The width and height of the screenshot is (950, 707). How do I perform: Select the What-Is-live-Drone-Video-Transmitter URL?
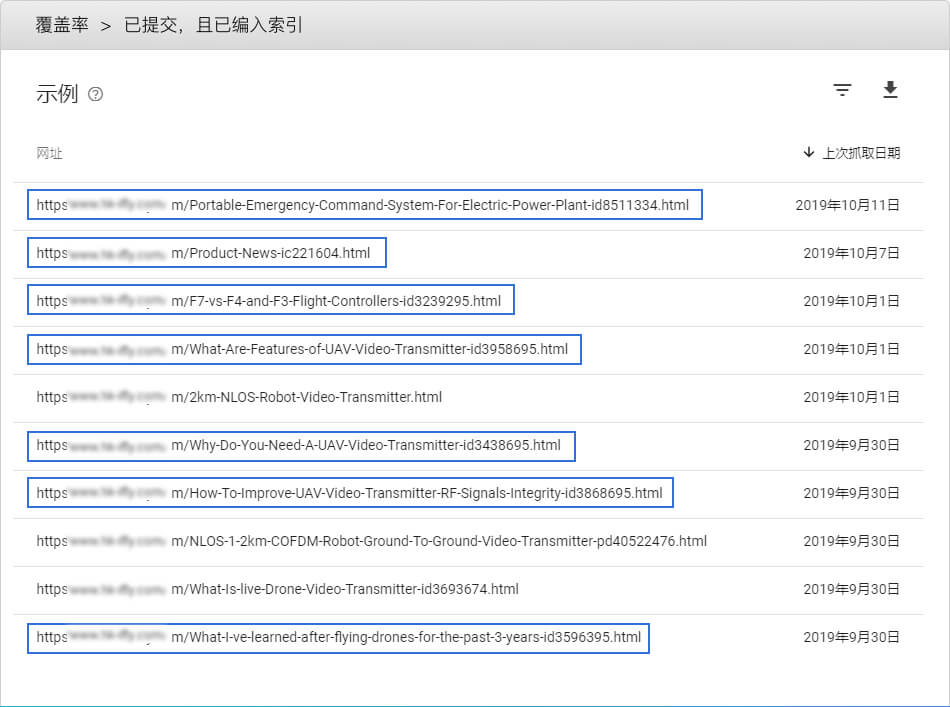(x=278, y=589)
